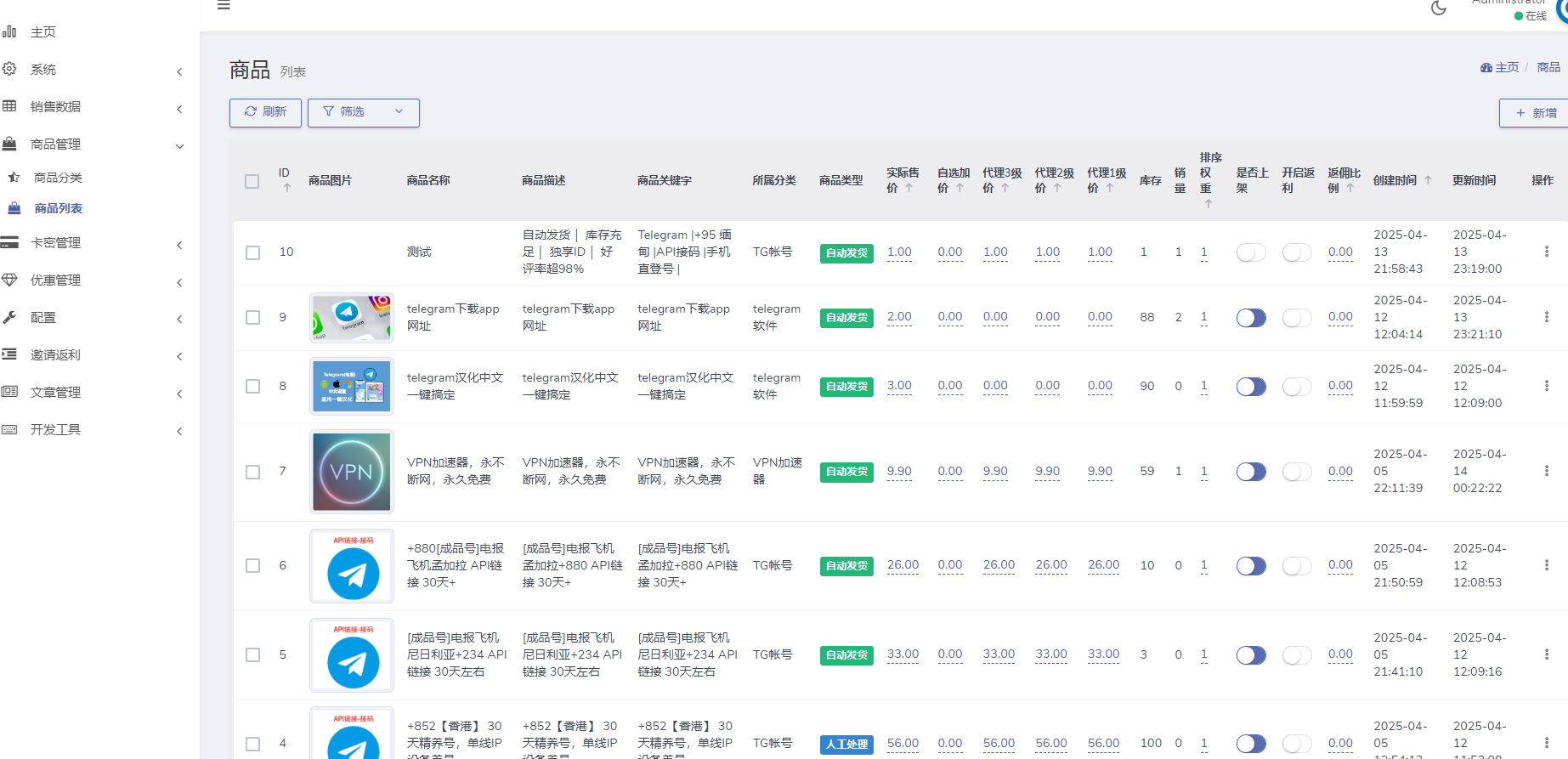Click the 刷新 refresh button
The height and width of the screenshot is (759, 1568).
(x=265, y=112)
